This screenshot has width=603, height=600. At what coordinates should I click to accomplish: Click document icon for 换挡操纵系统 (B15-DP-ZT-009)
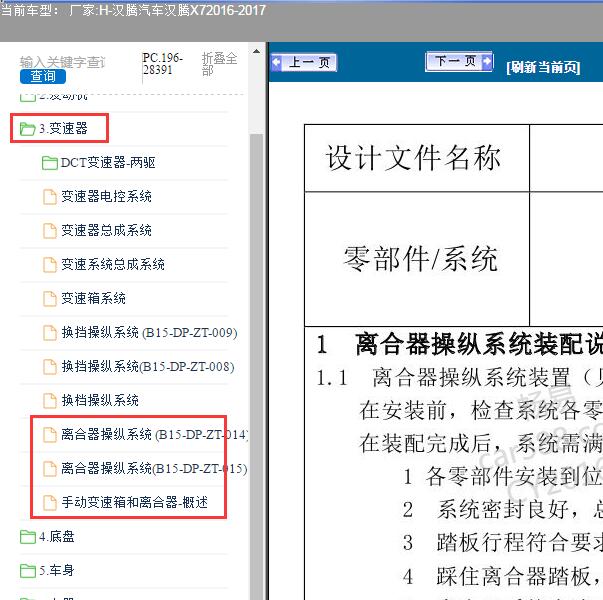click(50, 333)
